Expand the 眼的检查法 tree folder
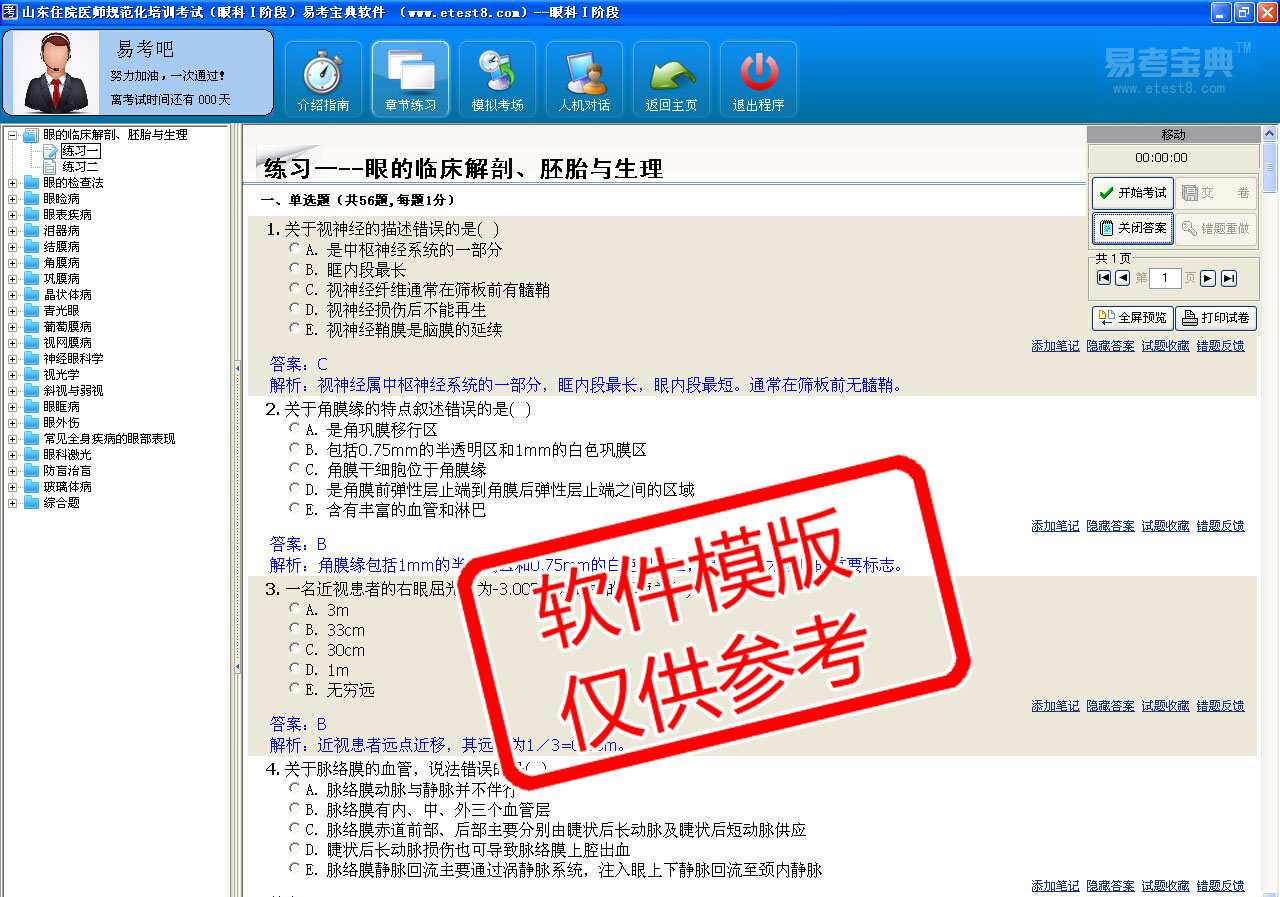Image resolution: width=1280 pixels, height=897 pixels. pos(13,183)
